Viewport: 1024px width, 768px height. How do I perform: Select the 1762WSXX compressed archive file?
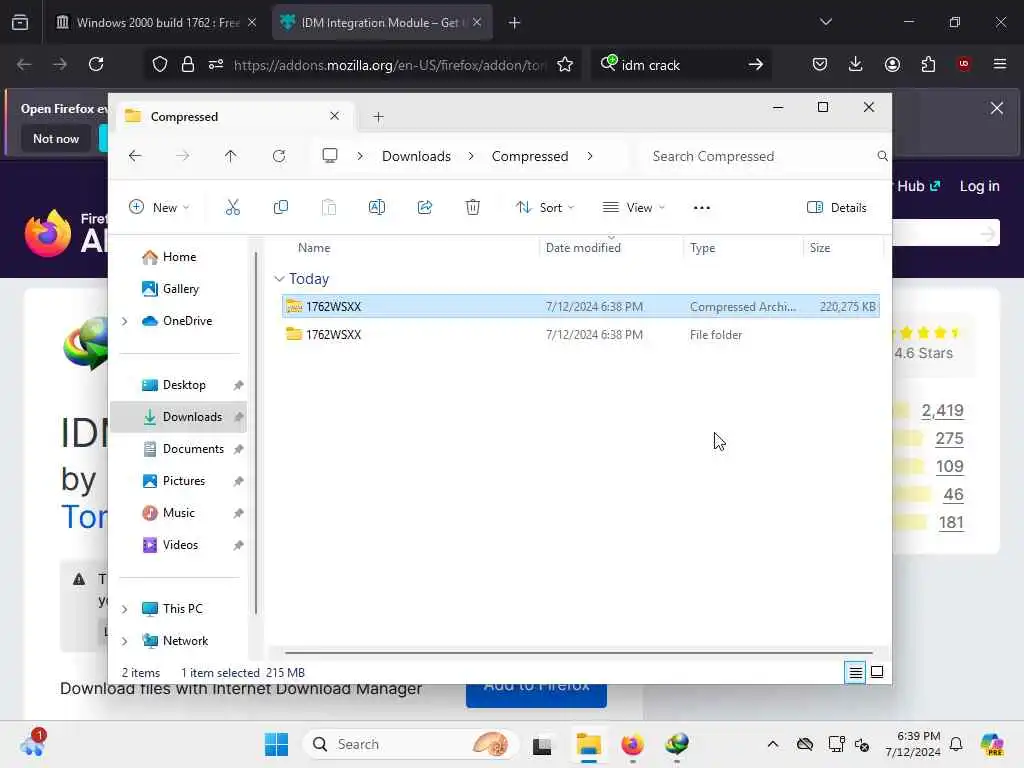pyautogui.click(x=581, y=306)
